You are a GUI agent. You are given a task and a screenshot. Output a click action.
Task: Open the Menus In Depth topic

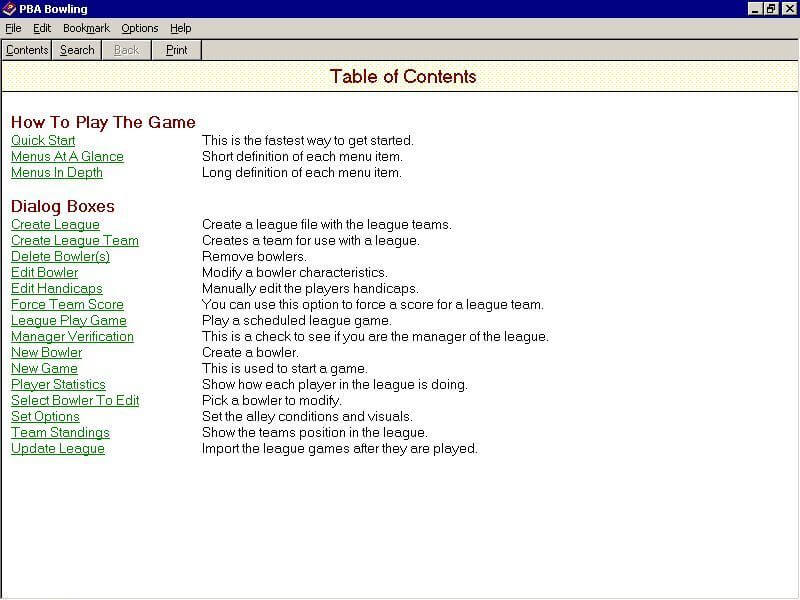(57, 173)
